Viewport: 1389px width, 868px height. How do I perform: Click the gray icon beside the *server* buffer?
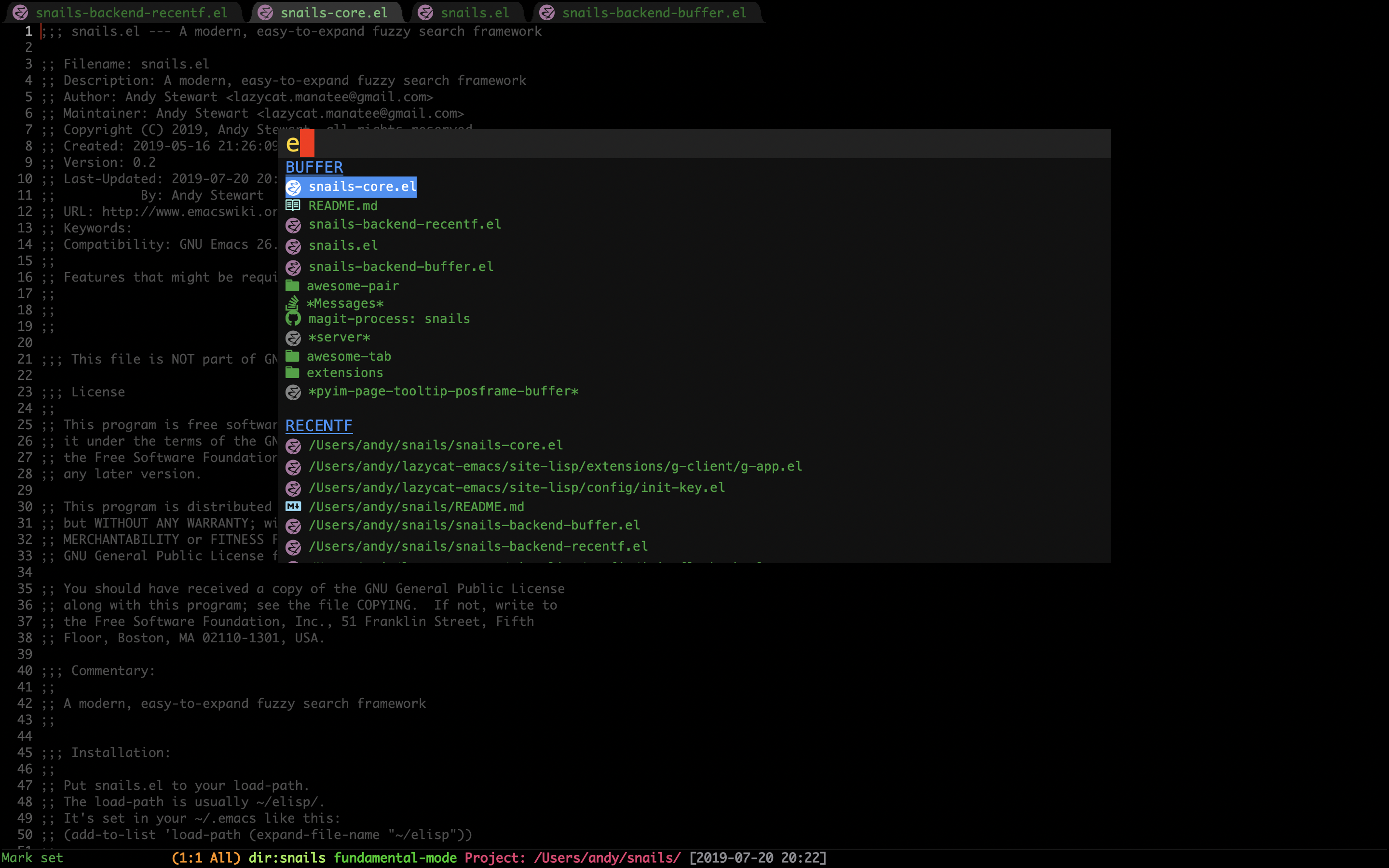tap(293, 338)
